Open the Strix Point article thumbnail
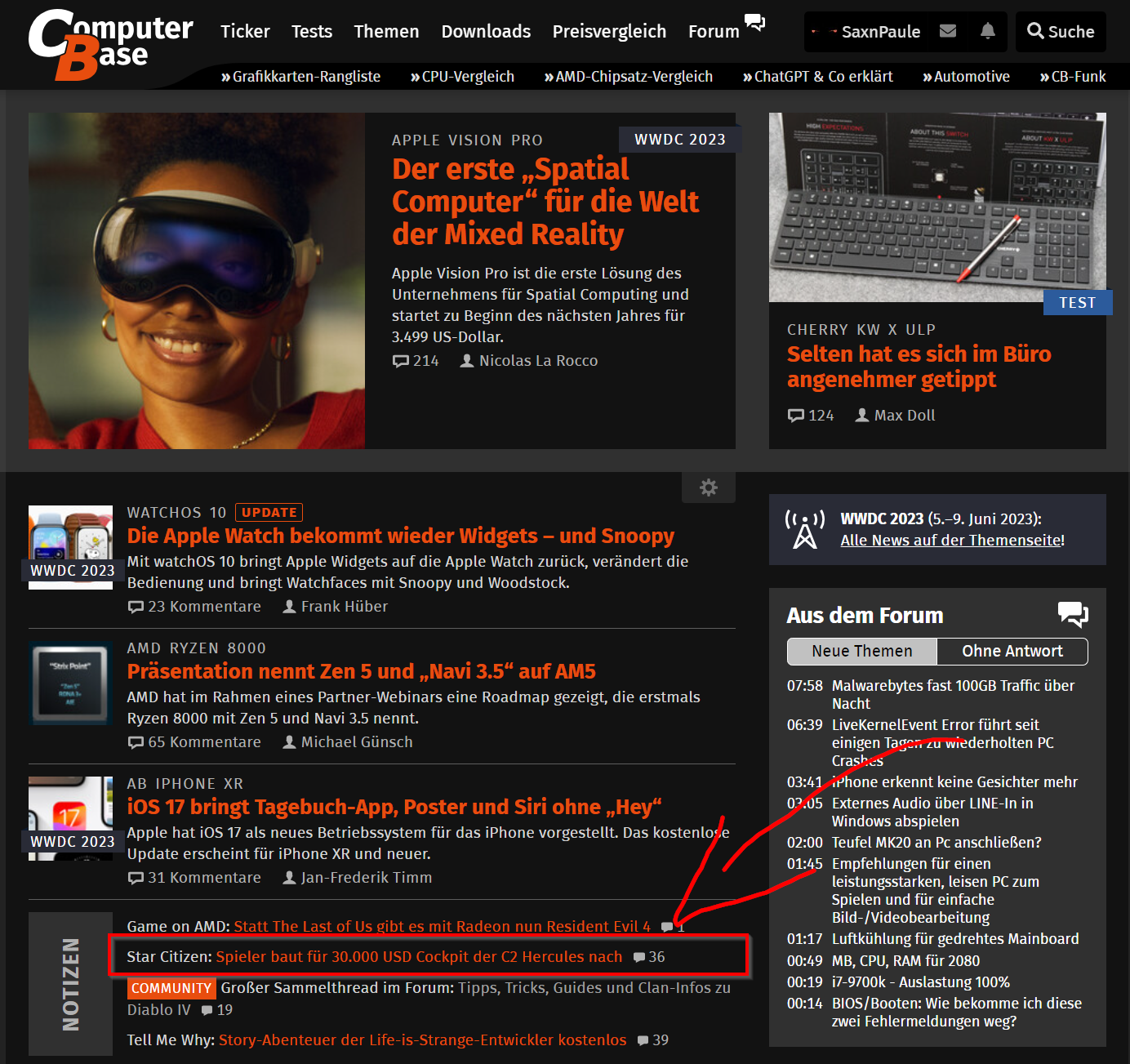The height and width of the screenshot is (1064, 1130). (71, 683)
